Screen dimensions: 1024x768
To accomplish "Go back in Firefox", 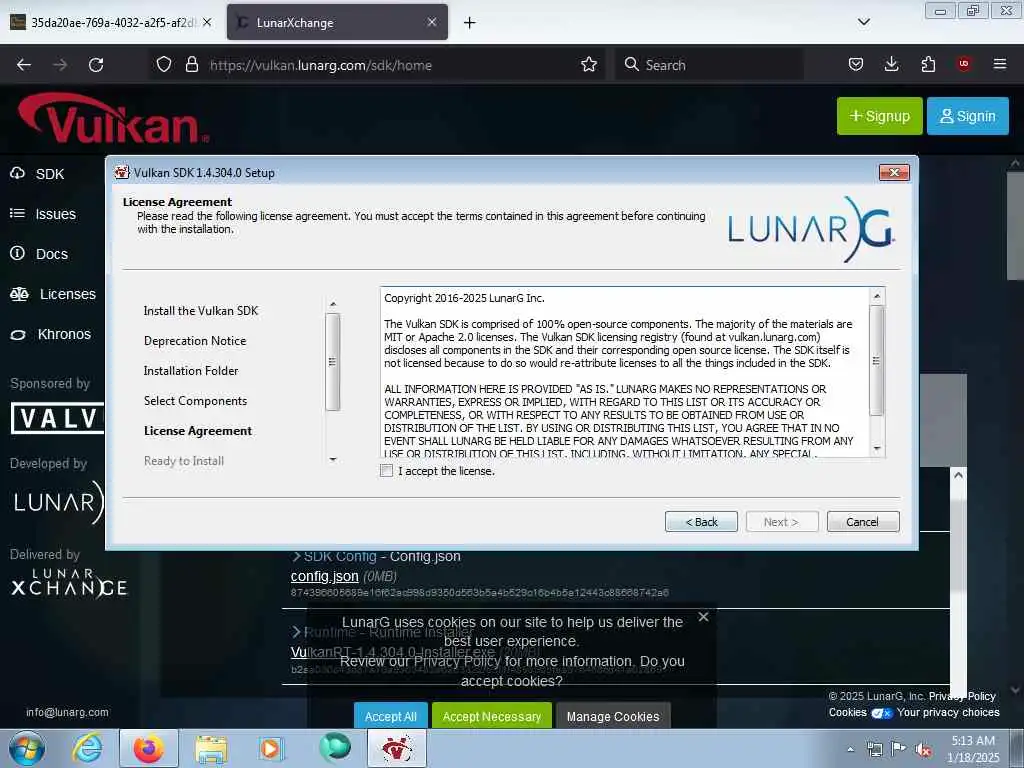I will [24, 65].
